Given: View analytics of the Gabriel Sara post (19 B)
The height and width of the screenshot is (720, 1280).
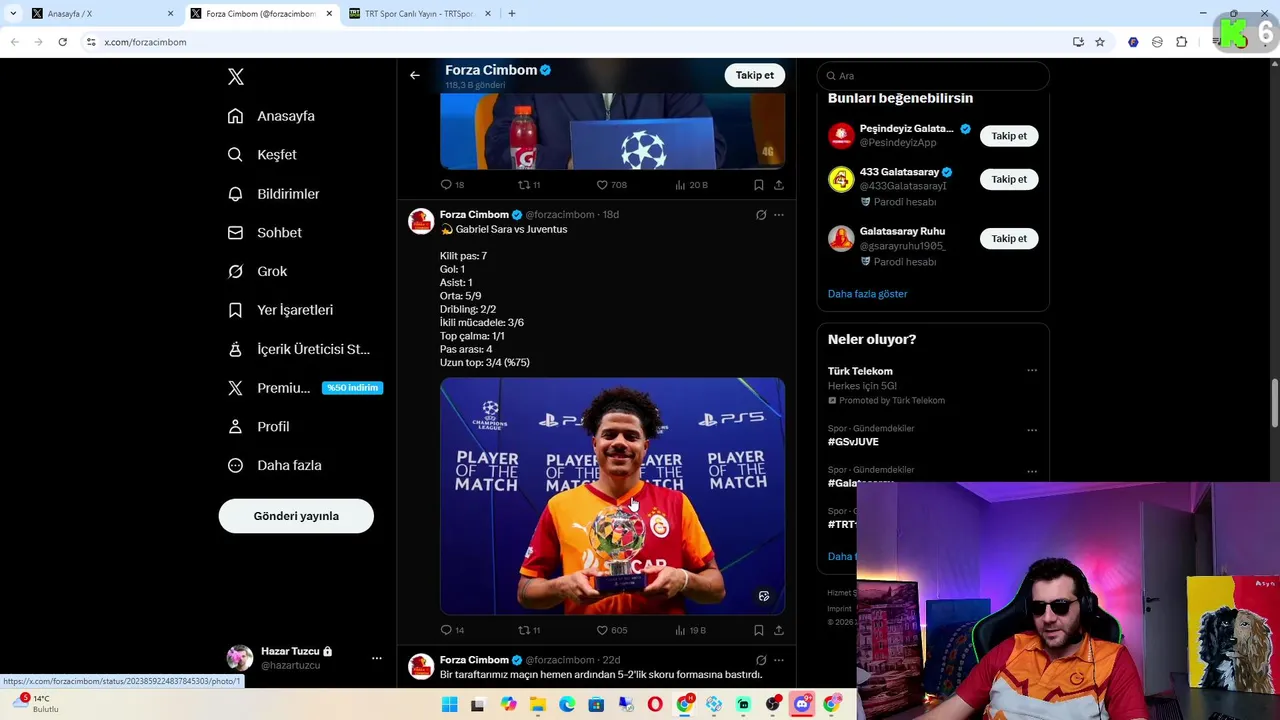Looking at the screenshot, I should coord(690,630).
